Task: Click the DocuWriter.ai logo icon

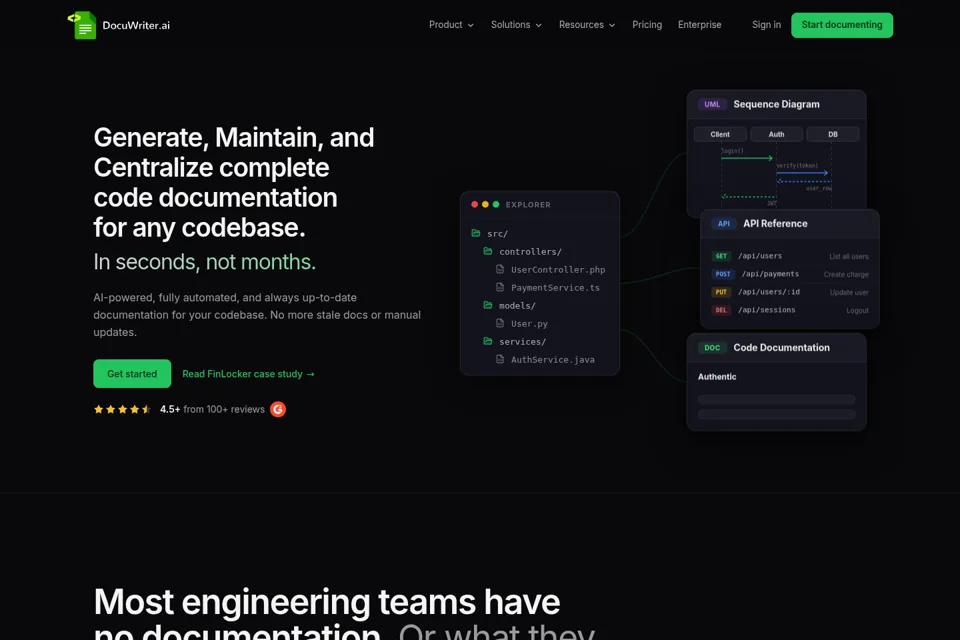Action: [81, 25]
